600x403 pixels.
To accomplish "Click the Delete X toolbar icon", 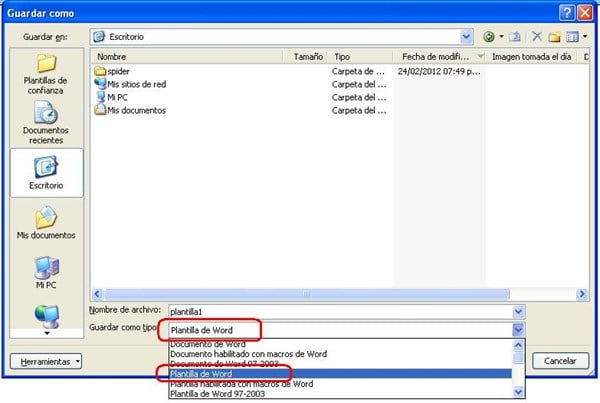I will (x=537, y=36).
